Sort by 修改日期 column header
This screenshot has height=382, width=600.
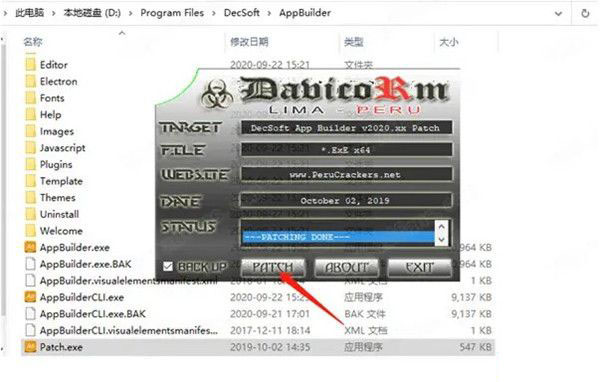click(249, 42)
